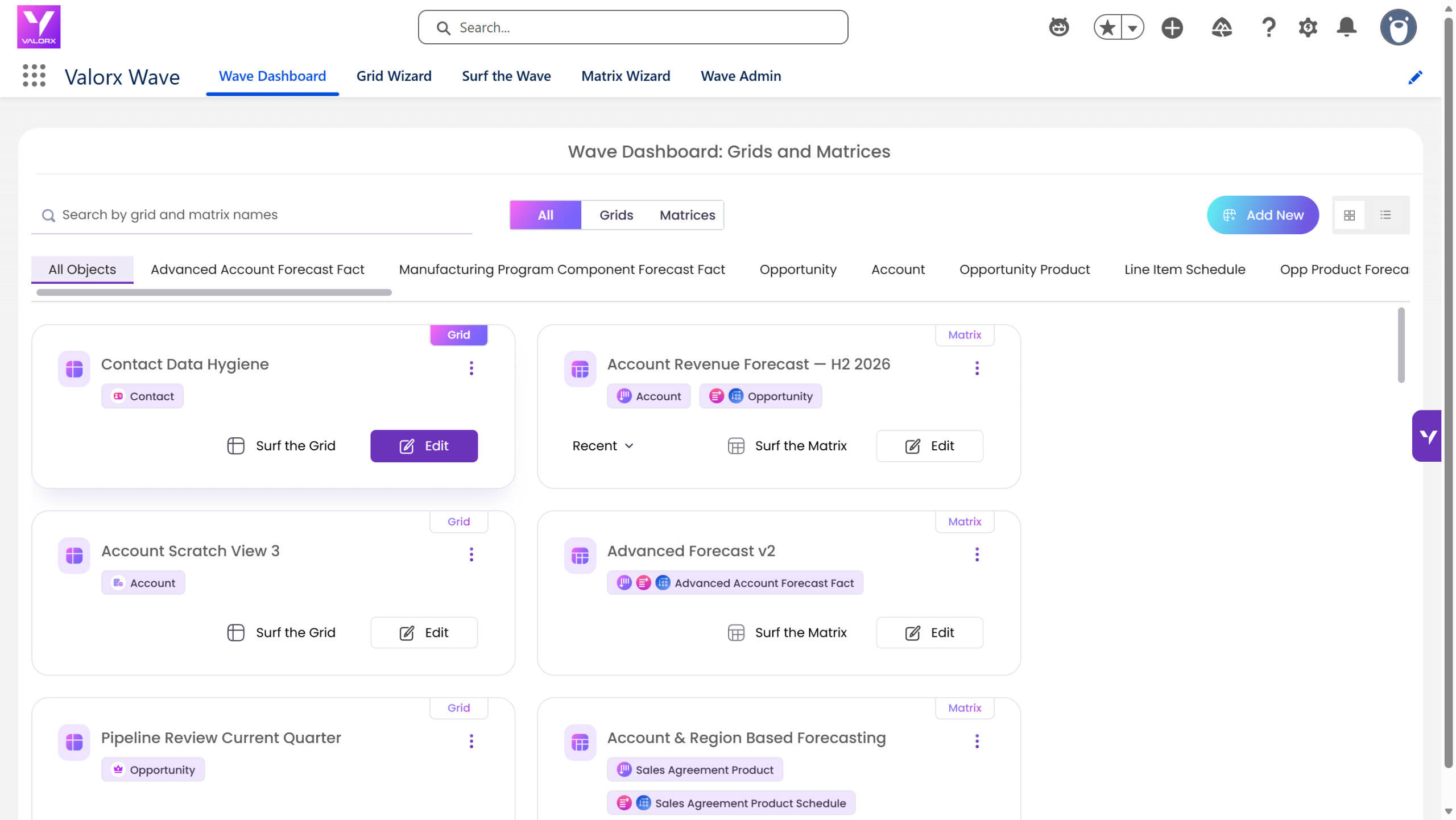Switch to Wave Admin tab

(x=741, y=76)
